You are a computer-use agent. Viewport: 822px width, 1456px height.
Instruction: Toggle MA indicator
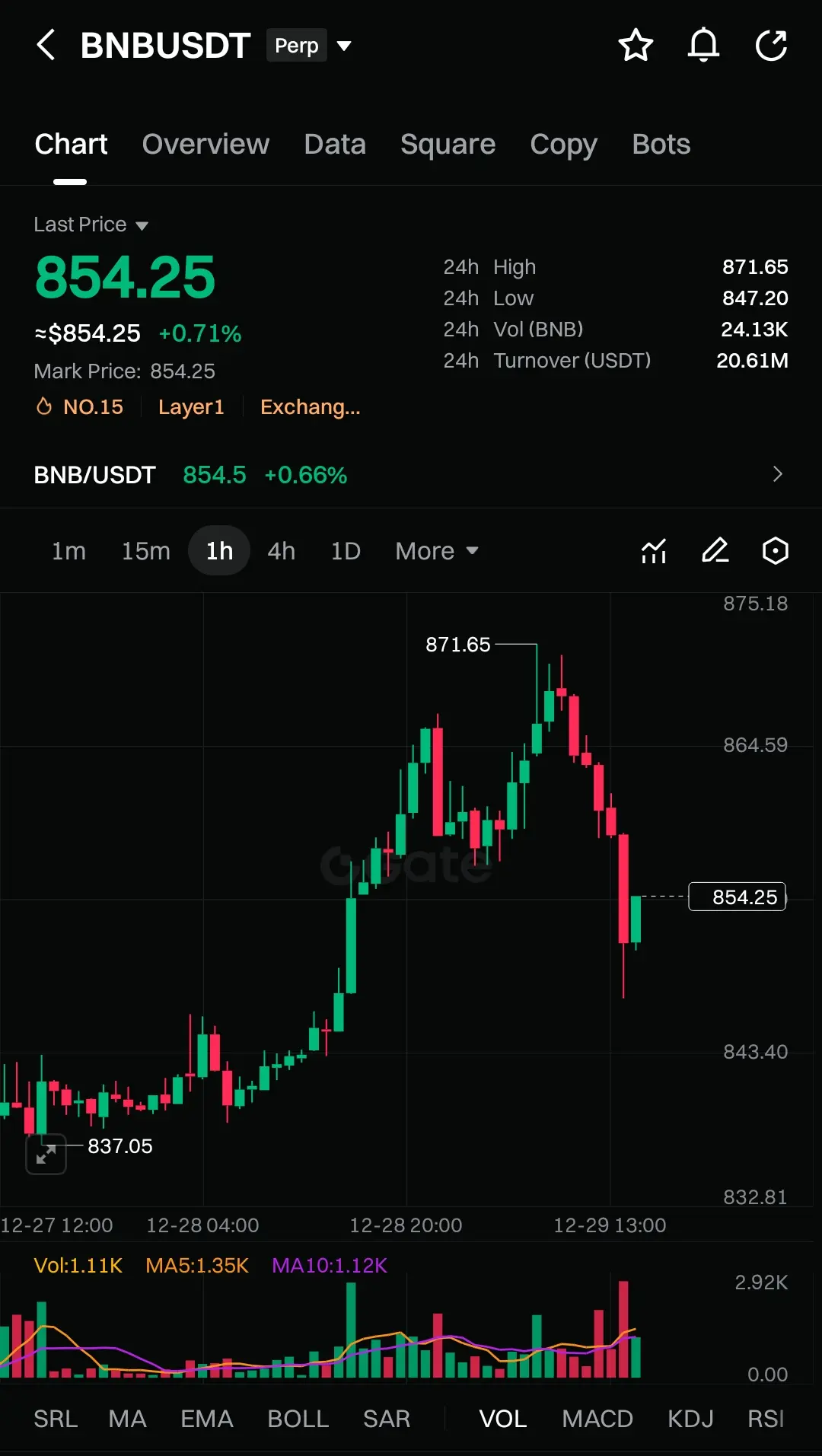pos(127,1419)
